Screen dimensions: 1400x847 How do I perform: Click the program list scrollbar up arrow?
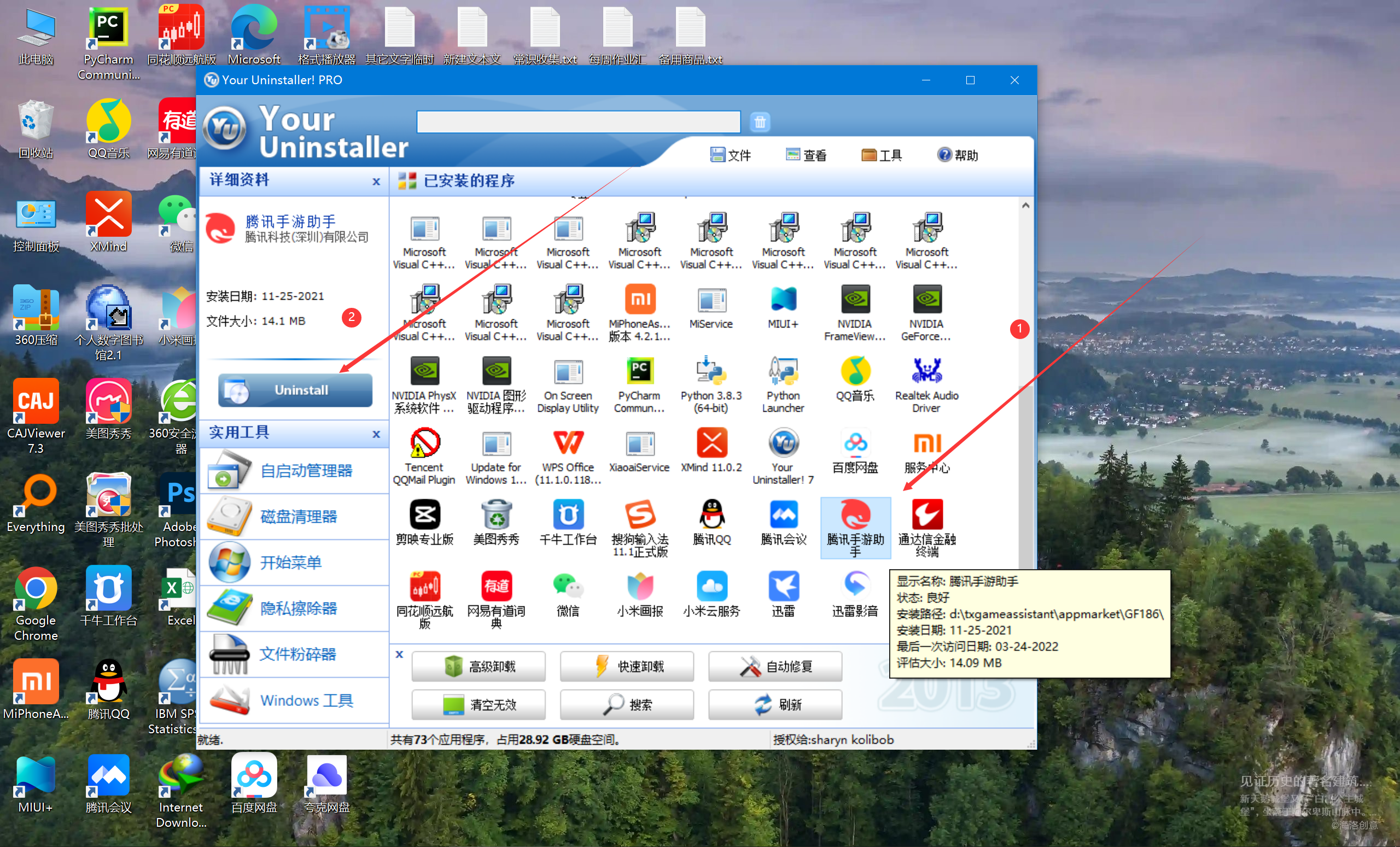click(x=1025, y=206)
